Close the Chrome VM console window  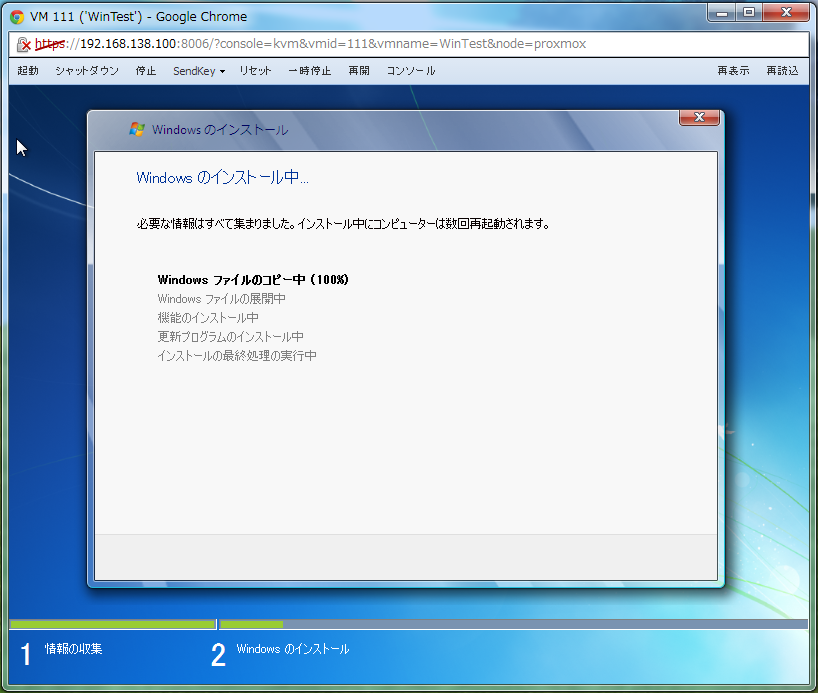786,13
